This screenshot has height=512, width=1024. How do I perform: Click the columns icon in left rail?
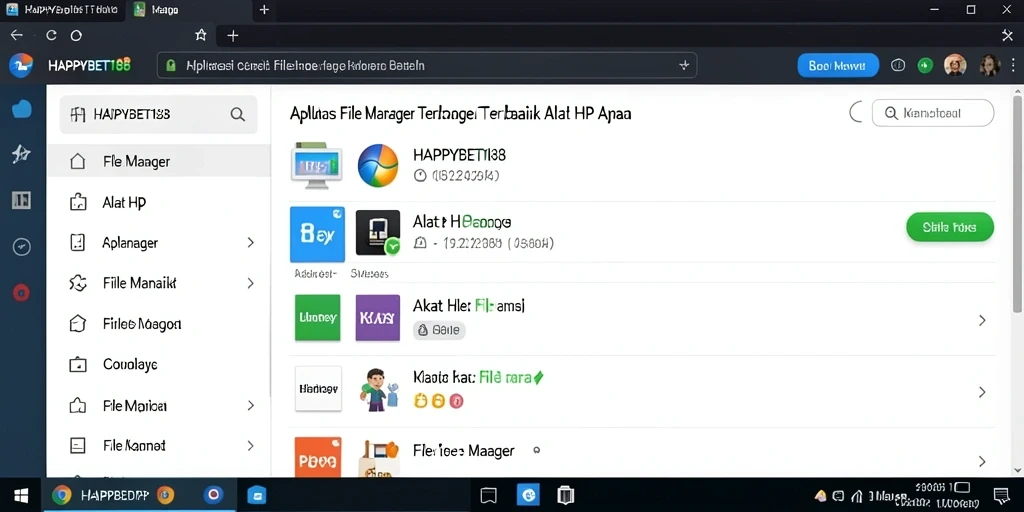point(21,200)
